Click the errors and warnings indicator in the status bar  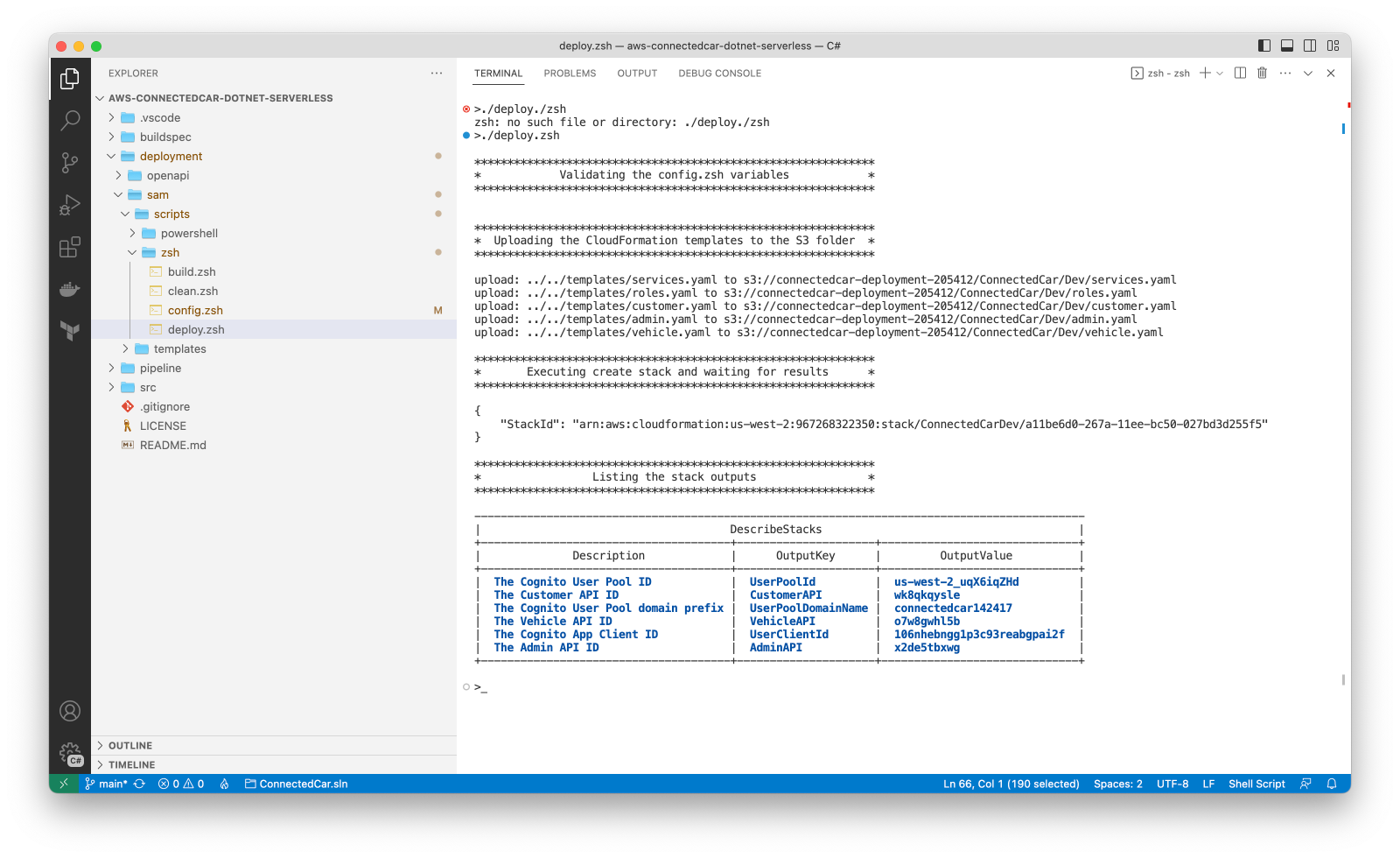[x=181, y=784]
